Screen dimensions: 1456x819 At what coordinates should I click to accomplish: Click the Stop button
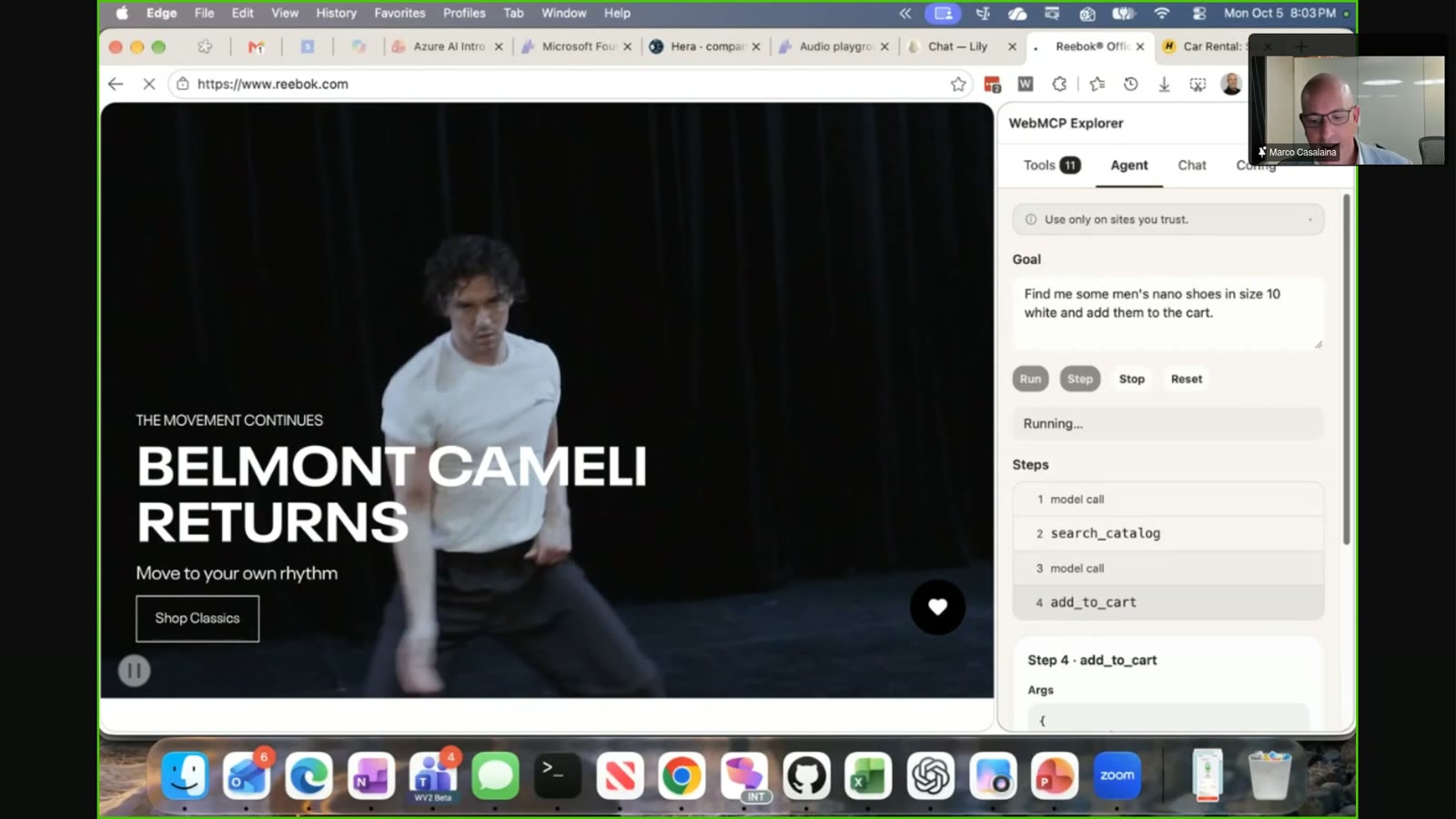[1132, 379]
